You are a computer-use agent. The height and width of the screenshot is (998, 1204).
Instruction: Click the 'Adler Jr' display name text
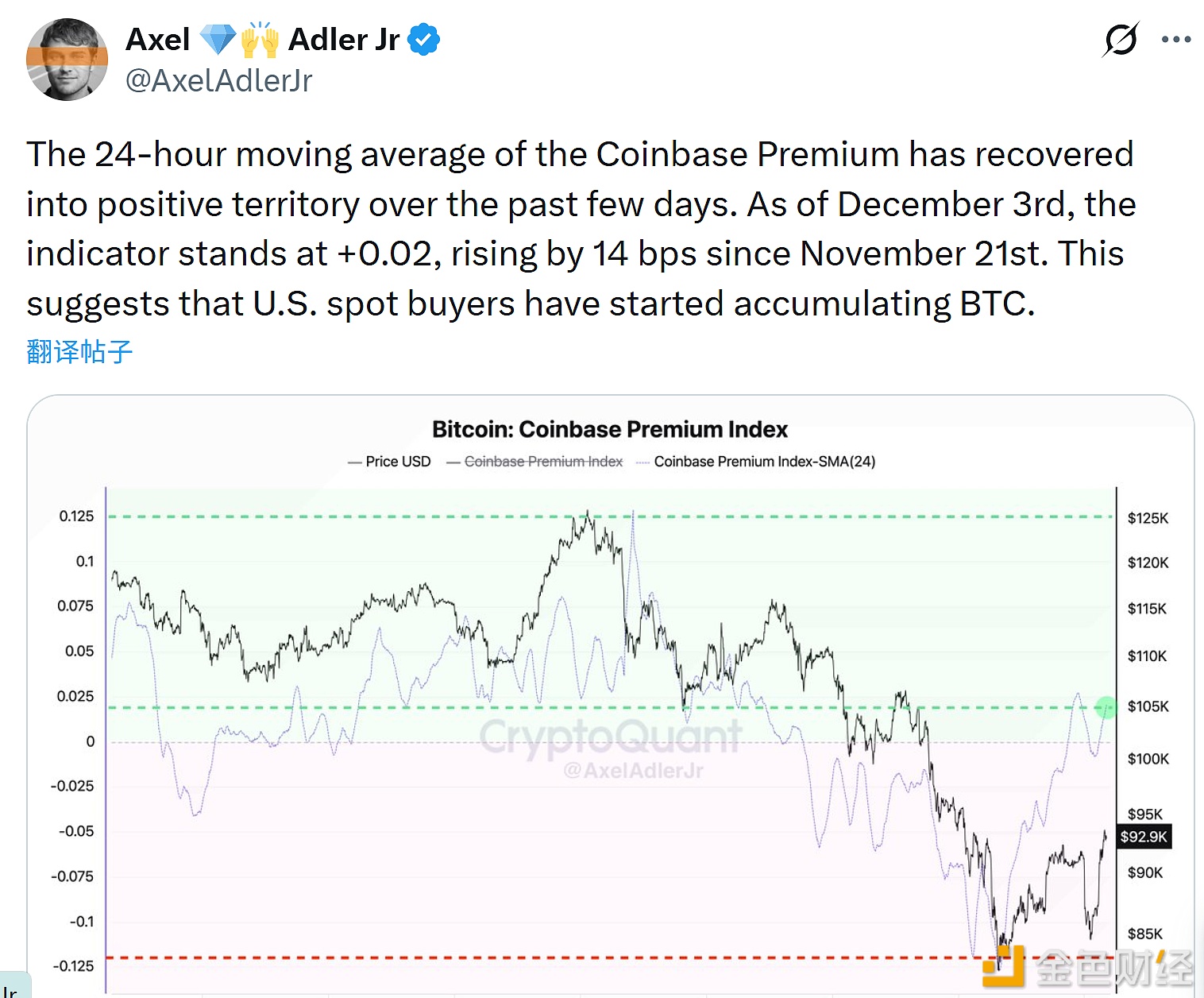point(343,39)
